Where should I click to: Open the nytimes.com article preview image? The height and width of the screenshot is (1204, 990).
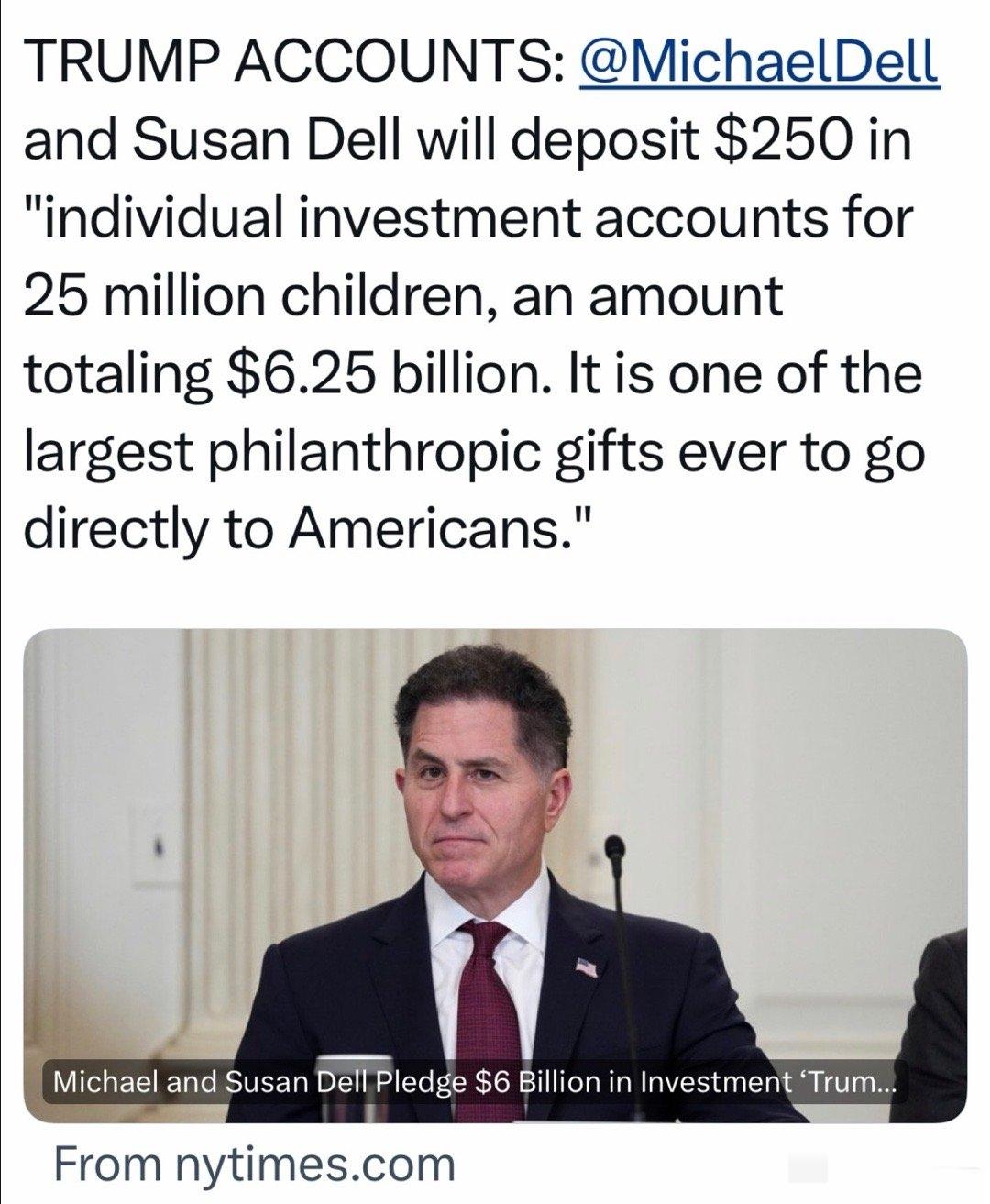coord(495,876)
